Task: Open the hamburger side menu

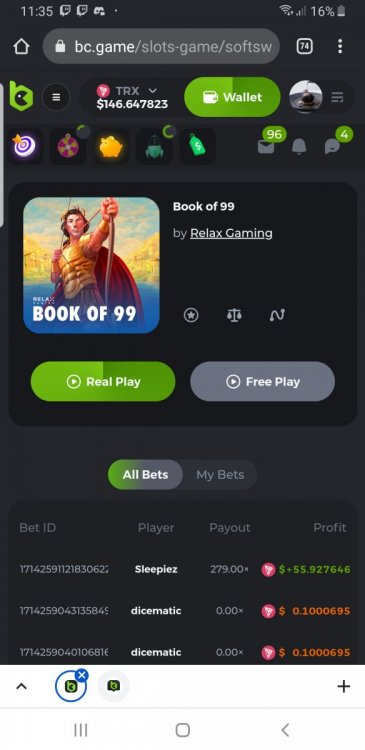Action: click(56, 97)
